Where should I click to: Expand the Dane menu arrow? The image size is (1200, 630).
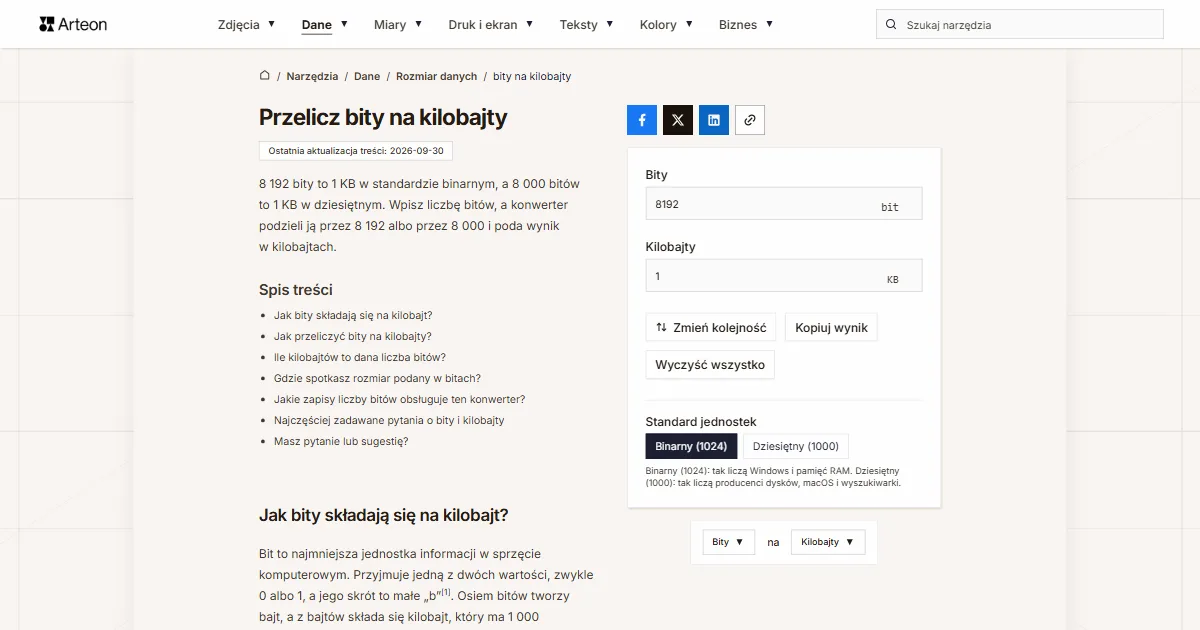(x=344, y=24)
